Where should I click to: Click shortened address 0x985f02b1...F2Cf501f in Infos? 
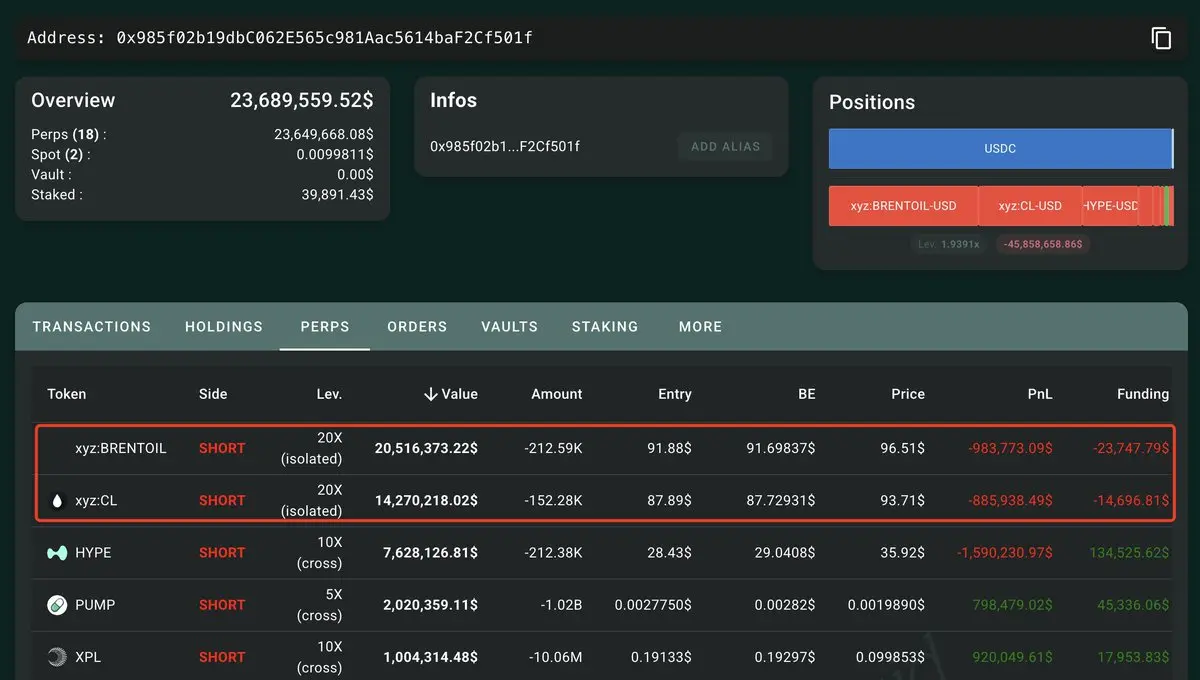pyautogui.click(x=505, y=147)
